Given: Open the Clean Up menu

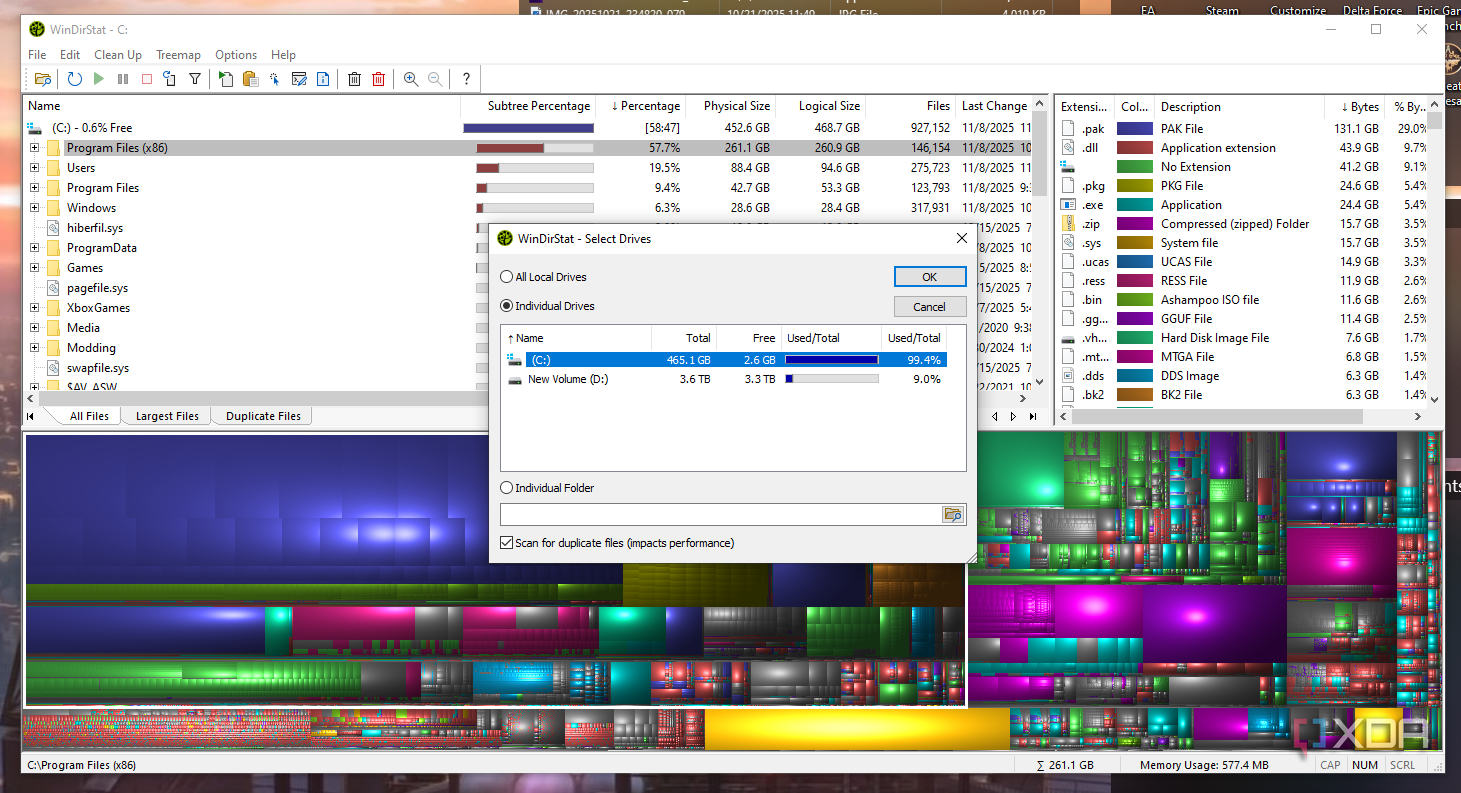Looking at the screenshot, I should [x=118, y=55].
